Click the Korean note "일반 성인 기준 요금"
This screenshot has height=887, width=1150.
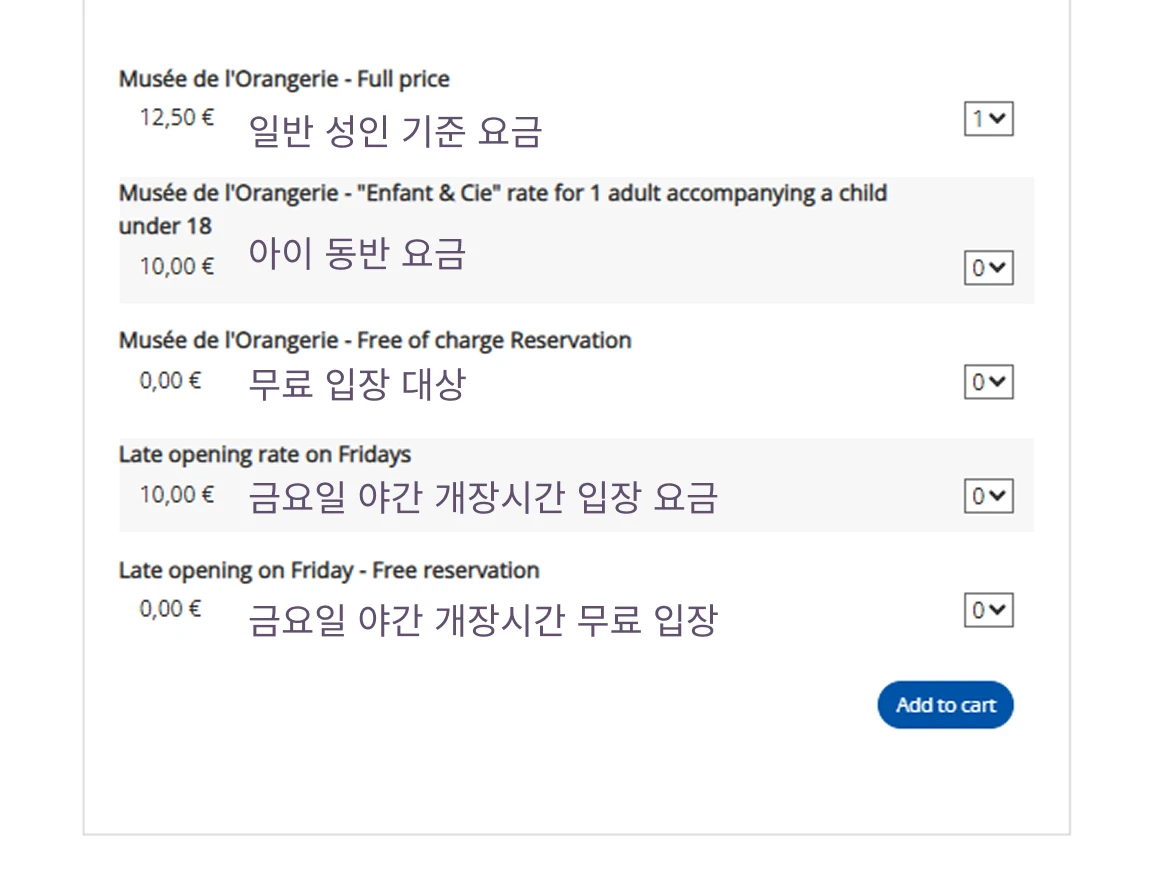[x=395, y=131]
